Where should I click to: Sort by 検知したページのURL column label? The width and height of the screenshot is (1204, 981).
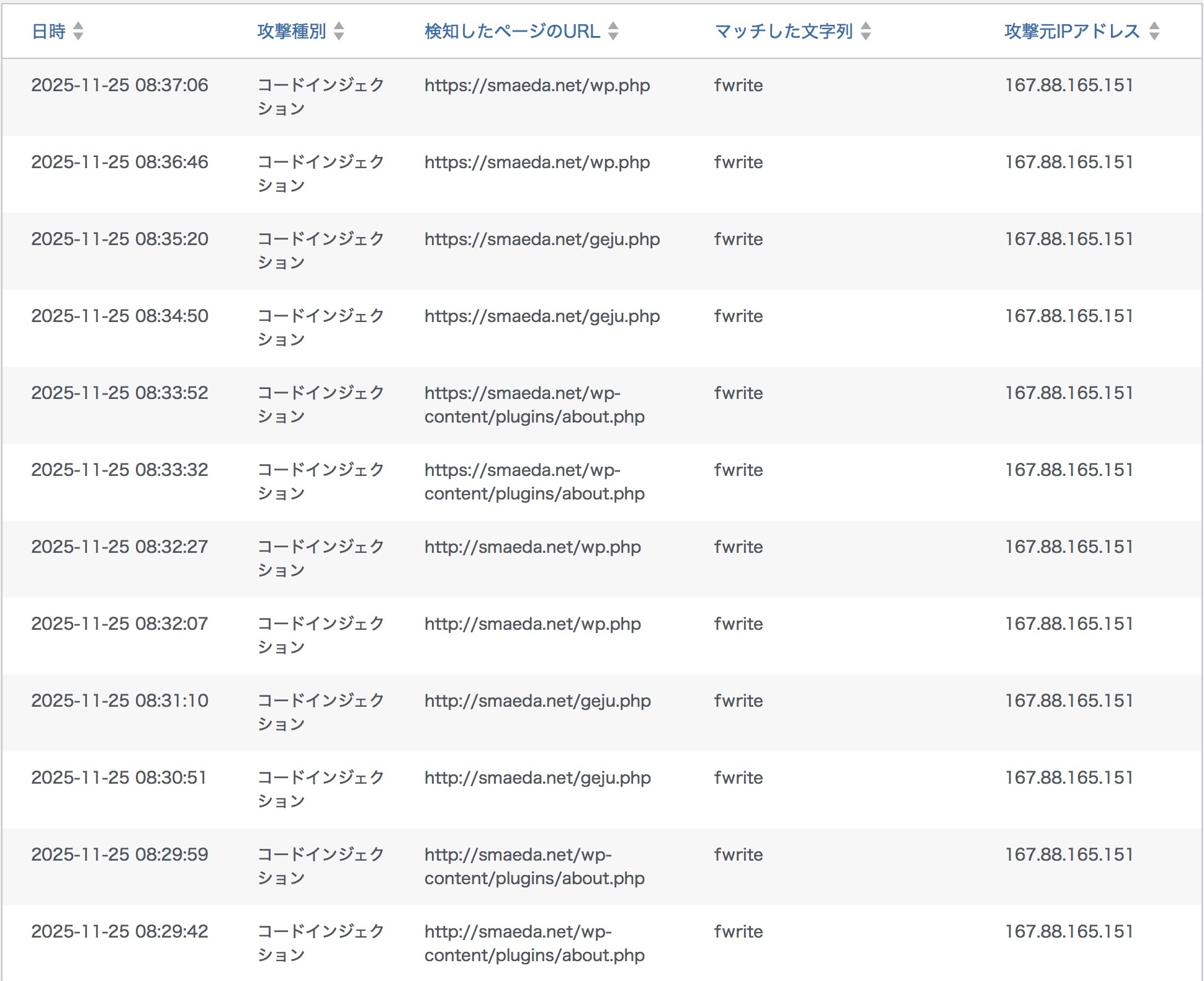pyautogui.click(x=512, y=31)
